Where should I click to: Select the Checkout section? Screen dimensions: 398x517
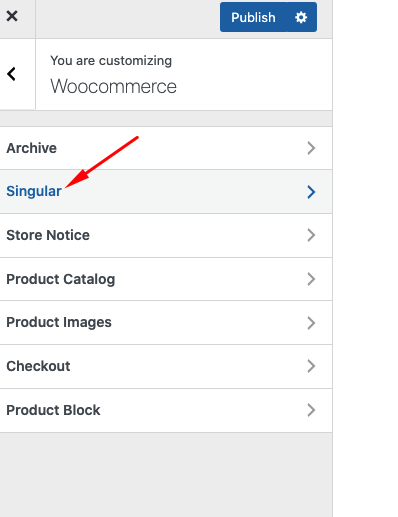[166, 366]
